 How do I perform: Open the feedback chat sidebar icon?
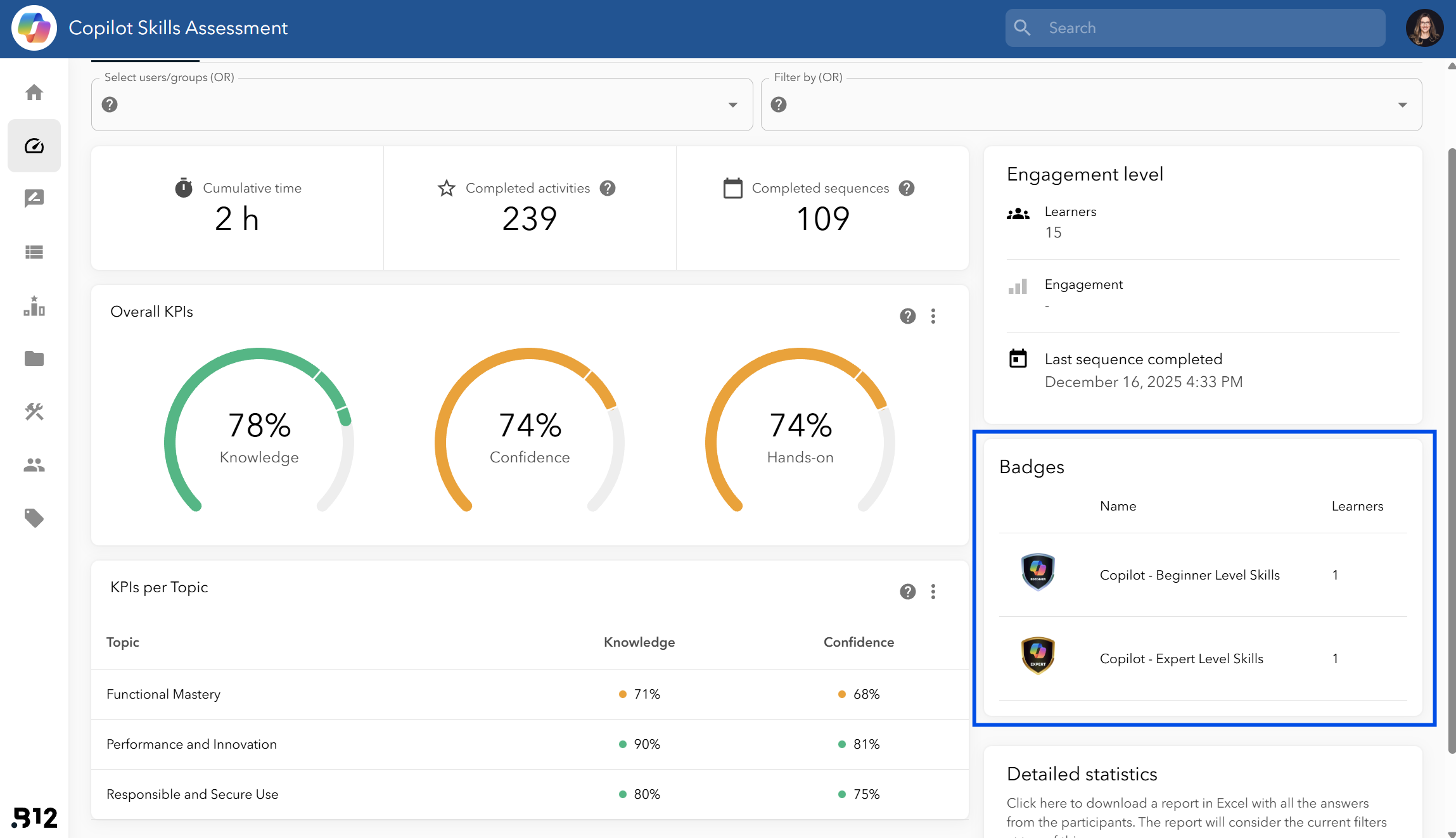click(34, 199)
